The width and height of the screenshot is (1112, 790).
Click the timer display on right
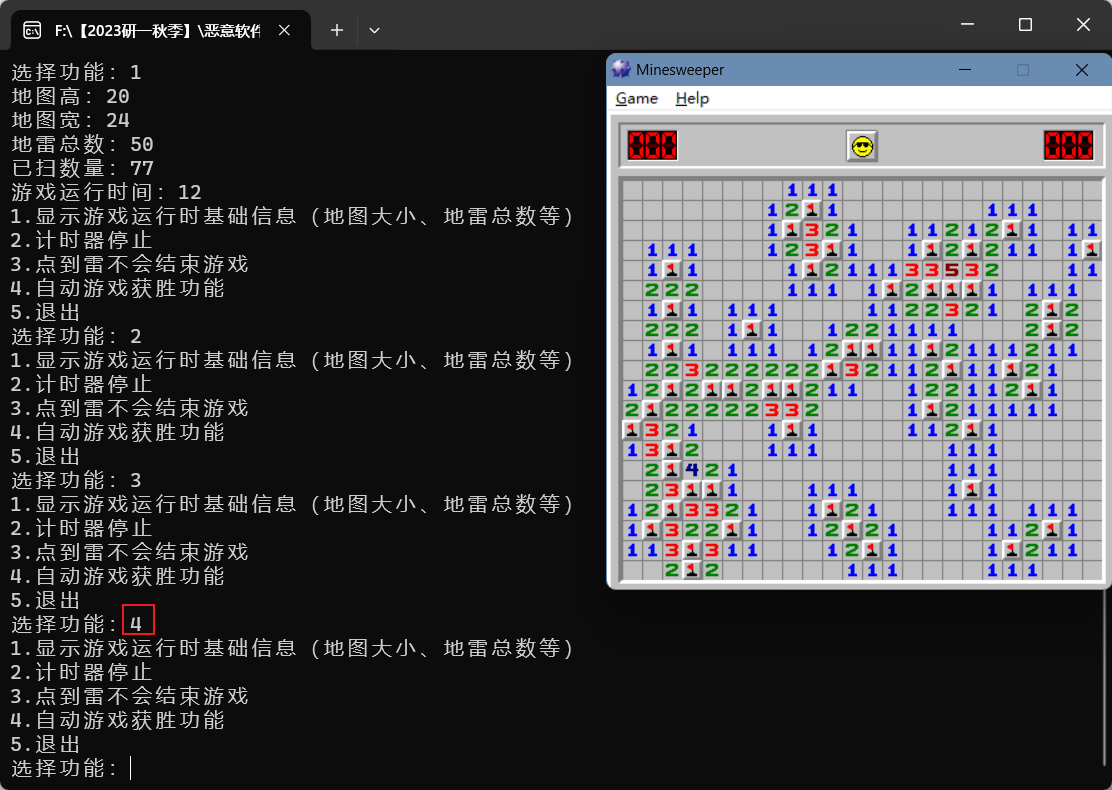[1068, 146]
